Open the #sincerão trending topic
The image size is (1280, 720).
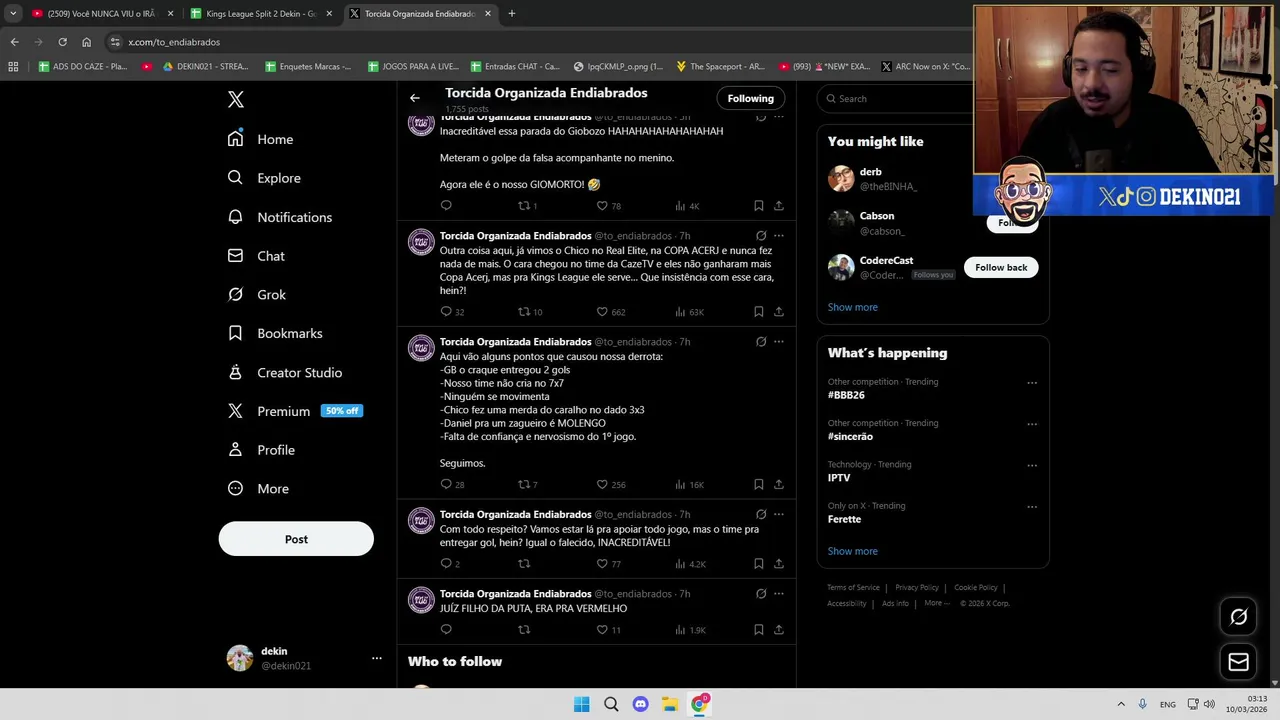point(850,436)
